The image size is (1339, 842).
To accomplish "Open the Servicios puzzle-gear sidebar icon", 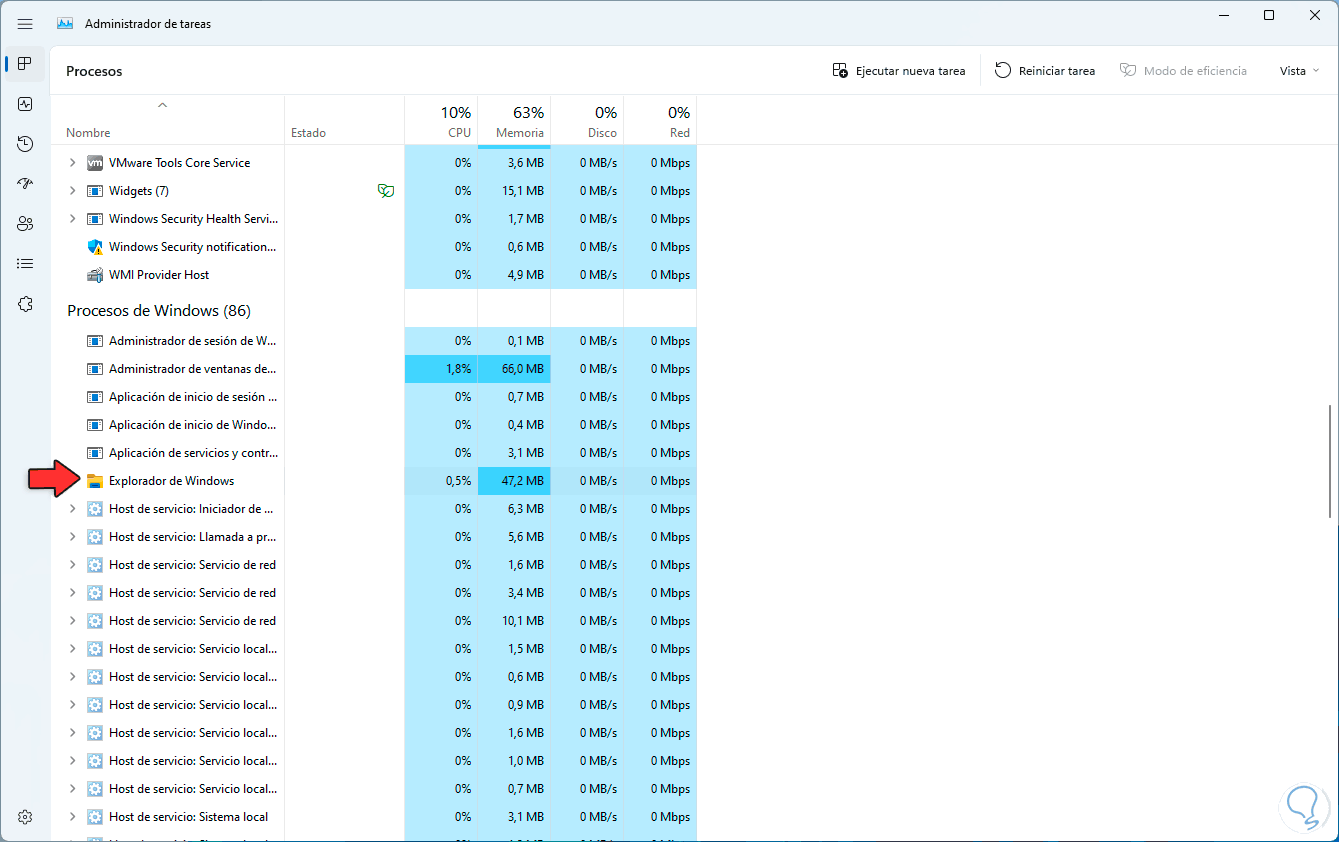I will click(25, 304).
